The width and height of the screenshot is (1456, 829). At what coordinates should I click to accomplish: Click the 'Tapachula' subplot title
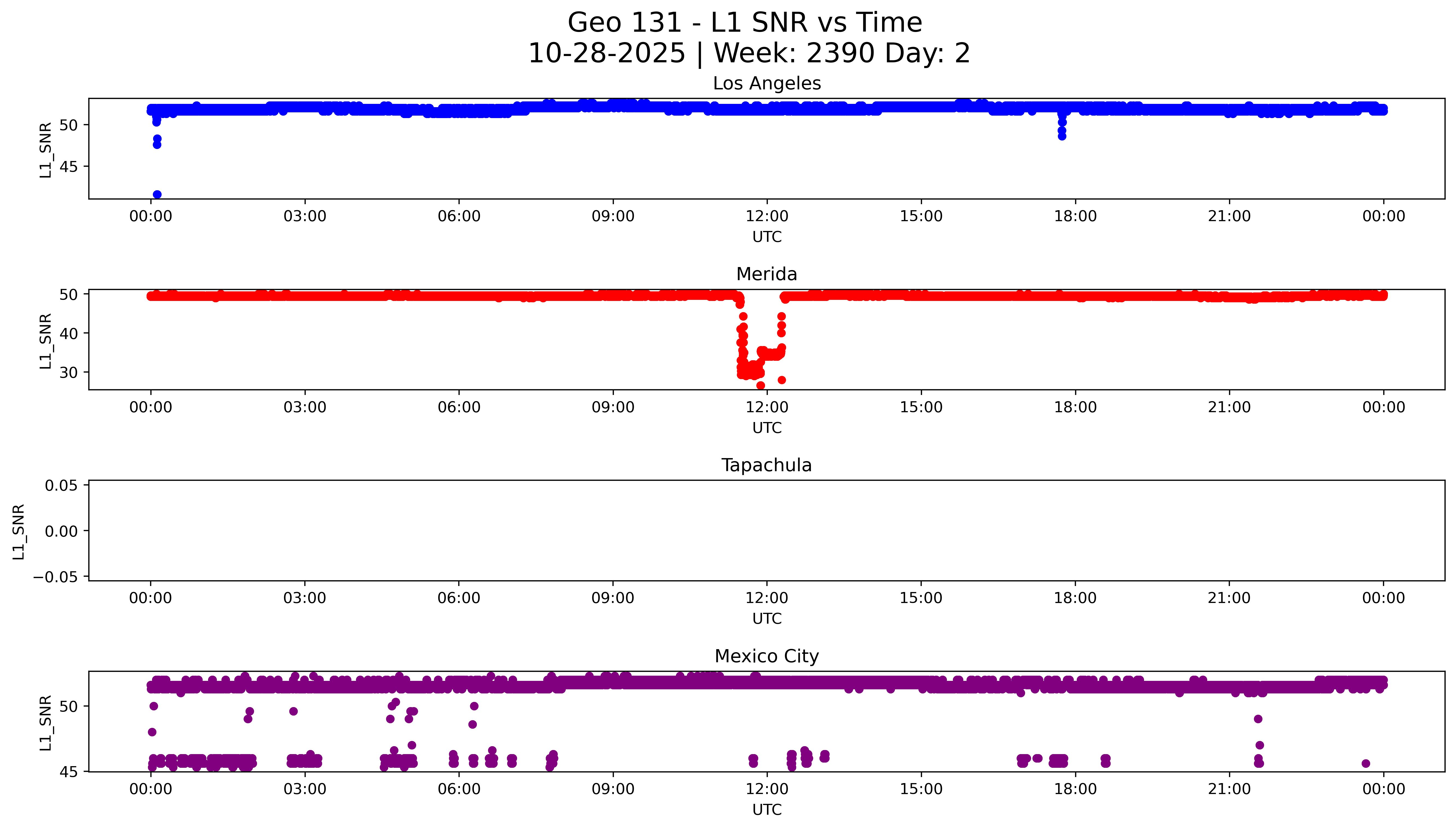coord(766,465)
